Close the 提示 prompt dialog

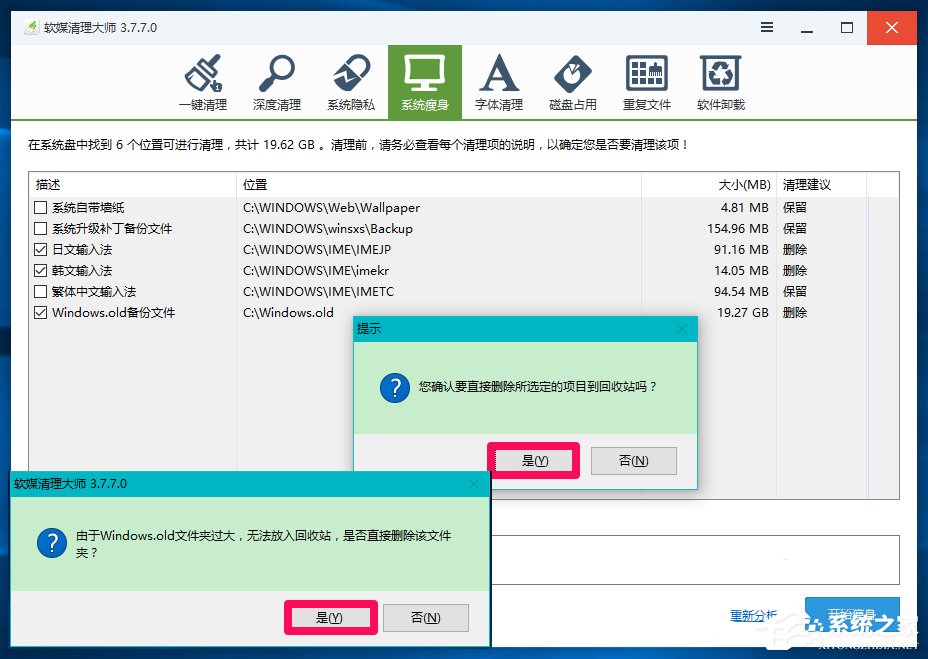tap(683, 328)
